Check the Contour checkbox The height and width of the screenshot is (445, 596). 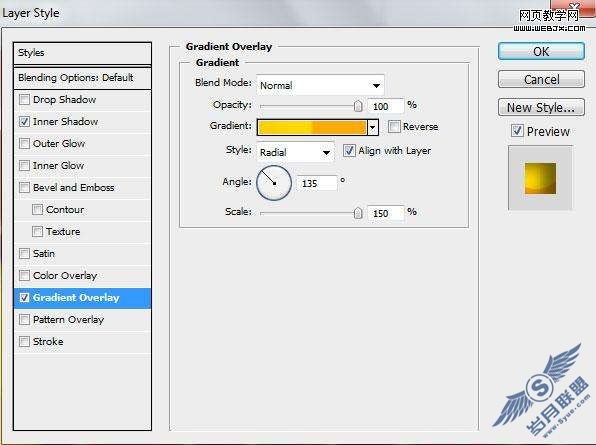pyautogui.click(x=37, y=210)
